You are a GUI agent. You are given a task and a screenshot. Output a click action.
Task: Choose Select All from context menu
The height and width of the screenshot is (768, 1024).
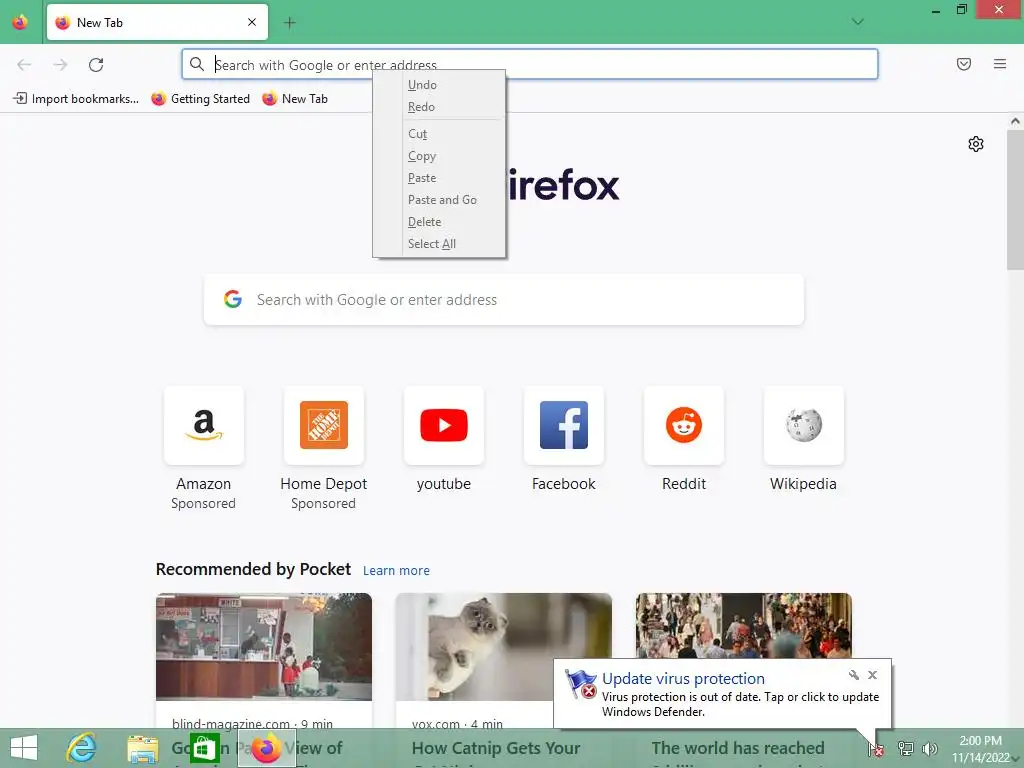(439, 244)
